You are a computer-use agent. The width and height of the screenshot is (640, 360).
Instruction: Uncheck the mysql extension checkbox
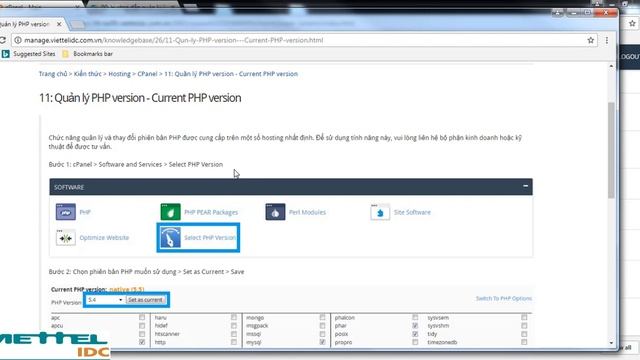tap(322, 342)
